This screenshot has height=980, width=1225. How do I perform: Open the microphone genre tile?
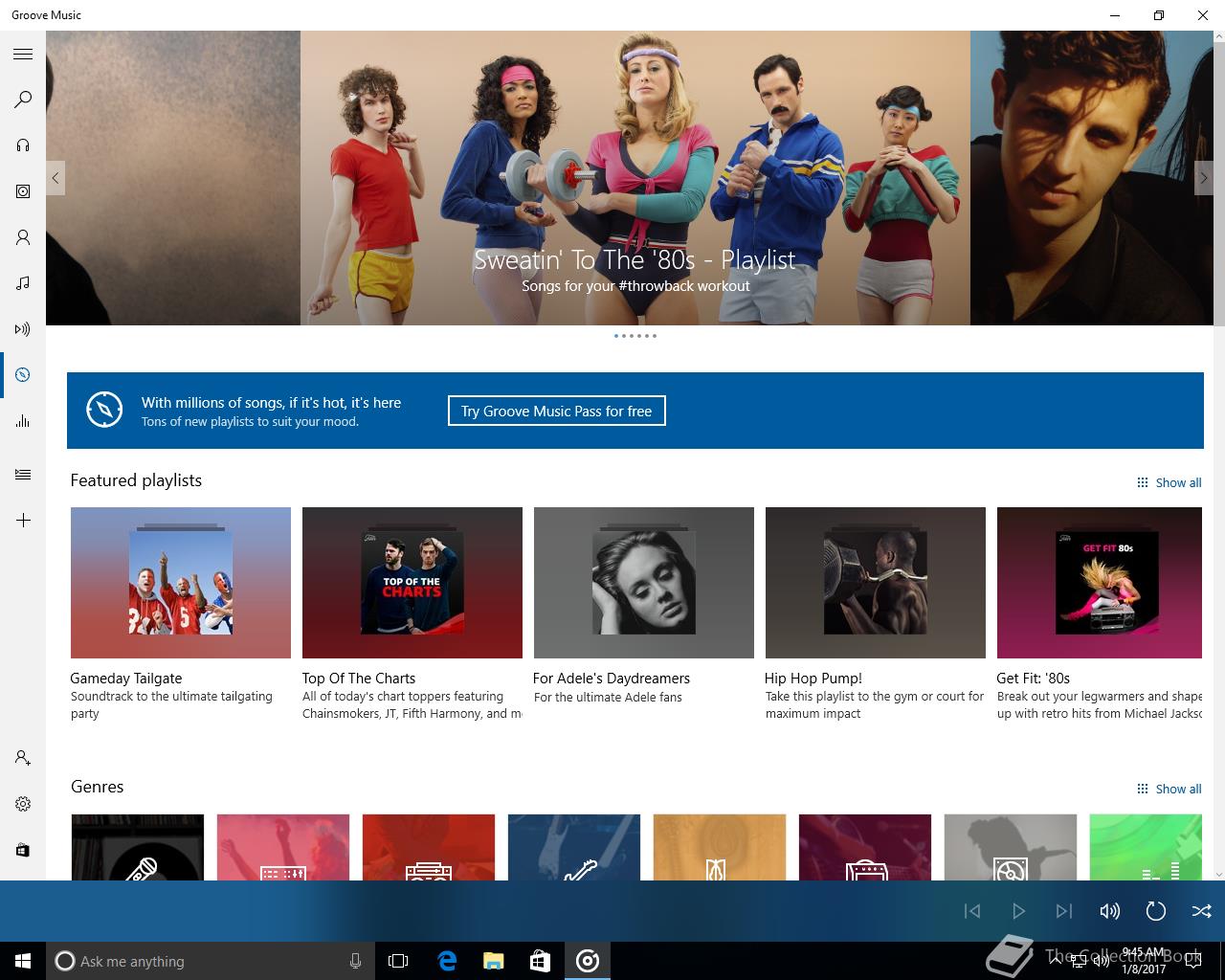coord(138,847)
